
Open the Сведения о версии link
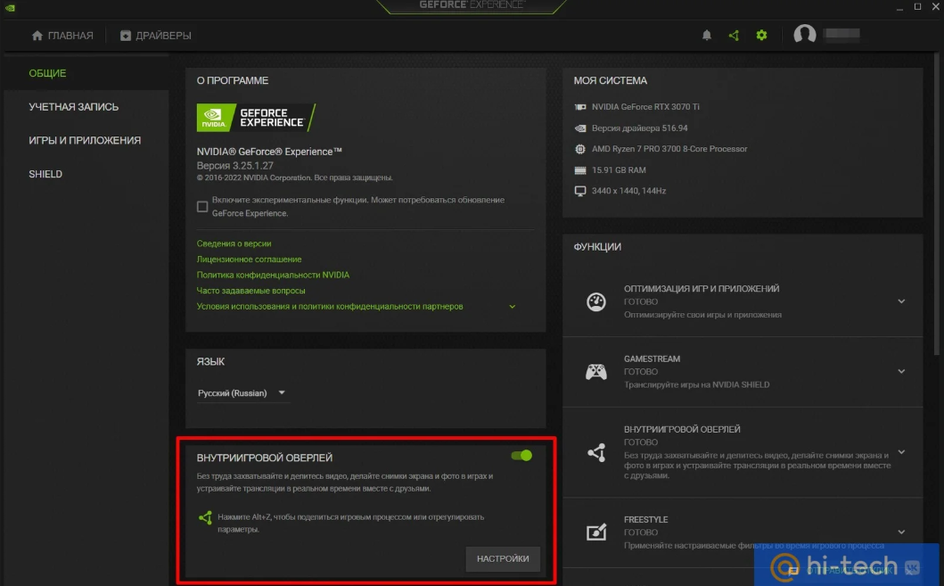click(x=234, y=243)
